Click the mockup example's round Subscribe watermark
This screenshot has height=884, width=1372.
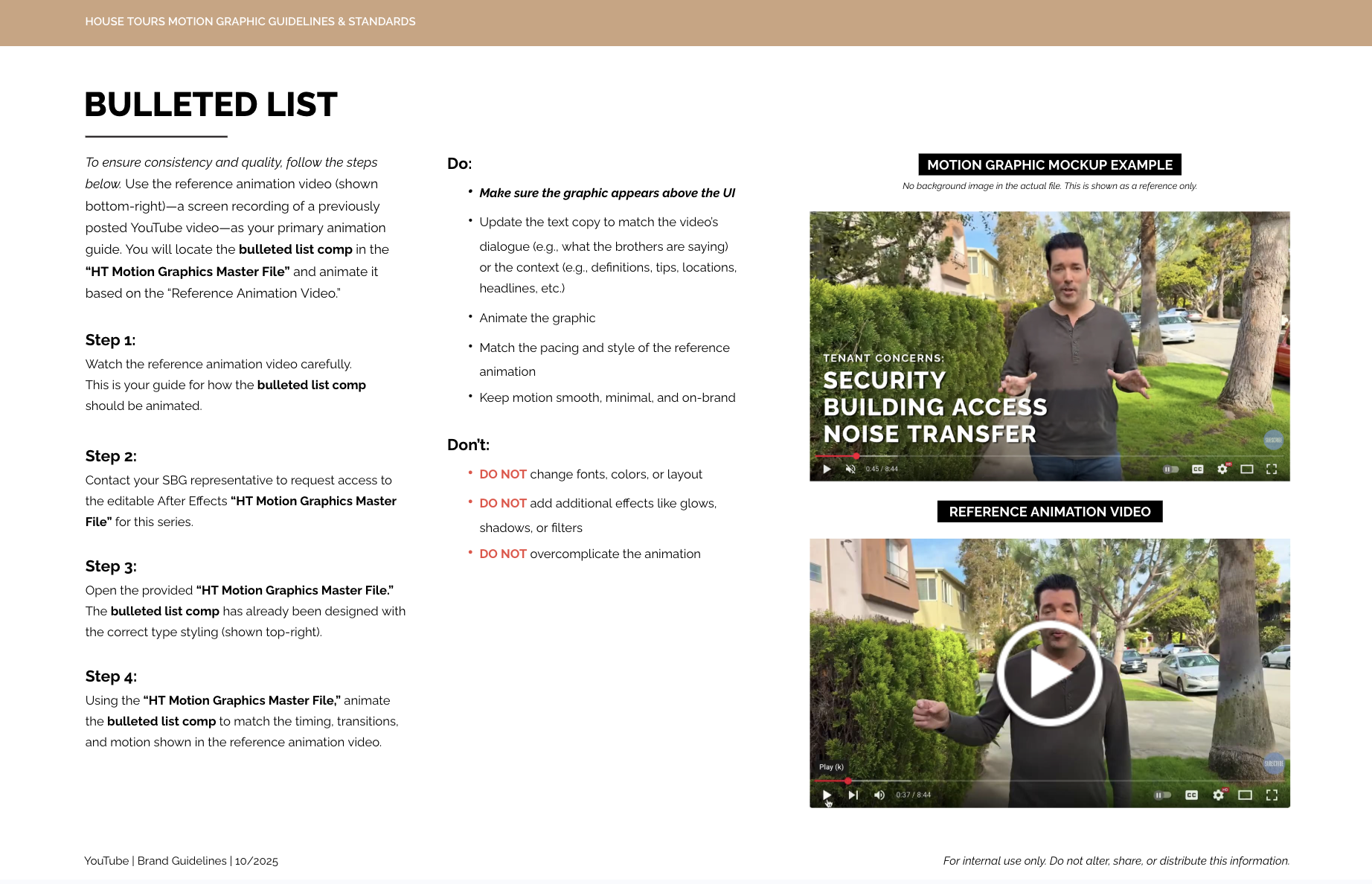tap(1273, 440)
